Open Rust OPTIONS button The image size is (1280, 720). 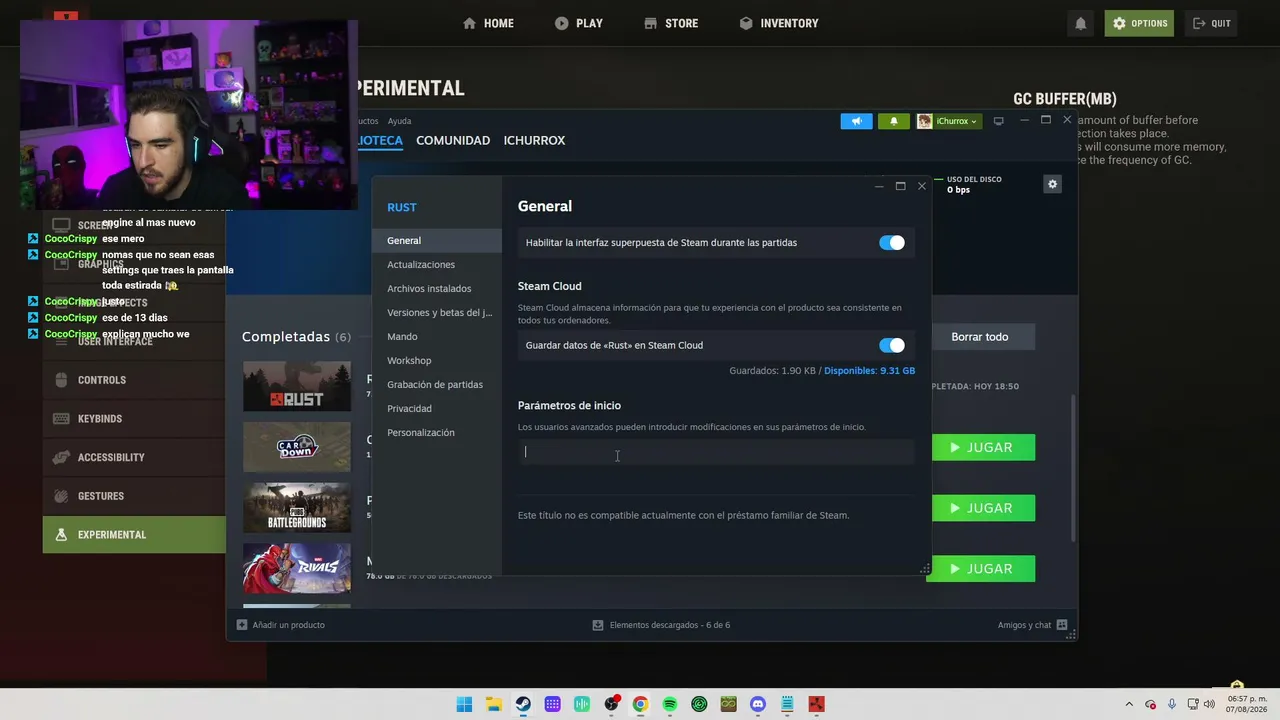click(1139, 23)
